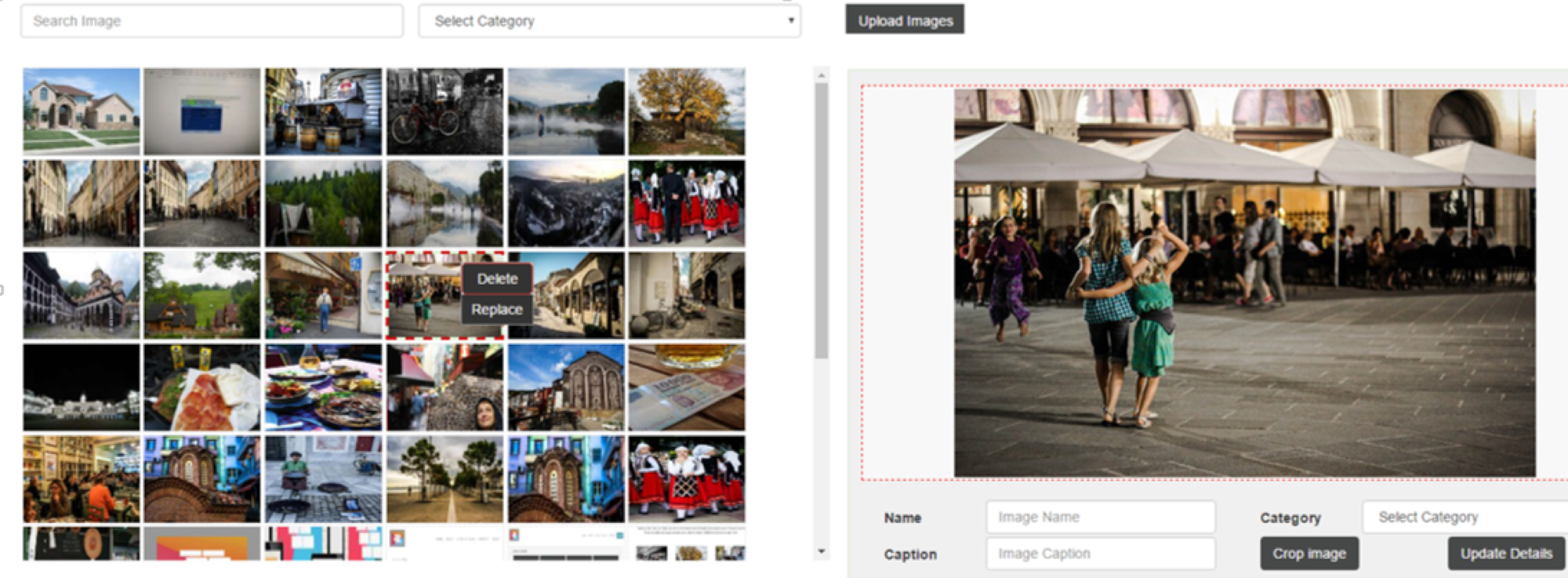This screenshot has height=578, width=1568.
Task: Select the blue screen monitor thumbnail
Action: pyautogui.click(x=202, y=111)
